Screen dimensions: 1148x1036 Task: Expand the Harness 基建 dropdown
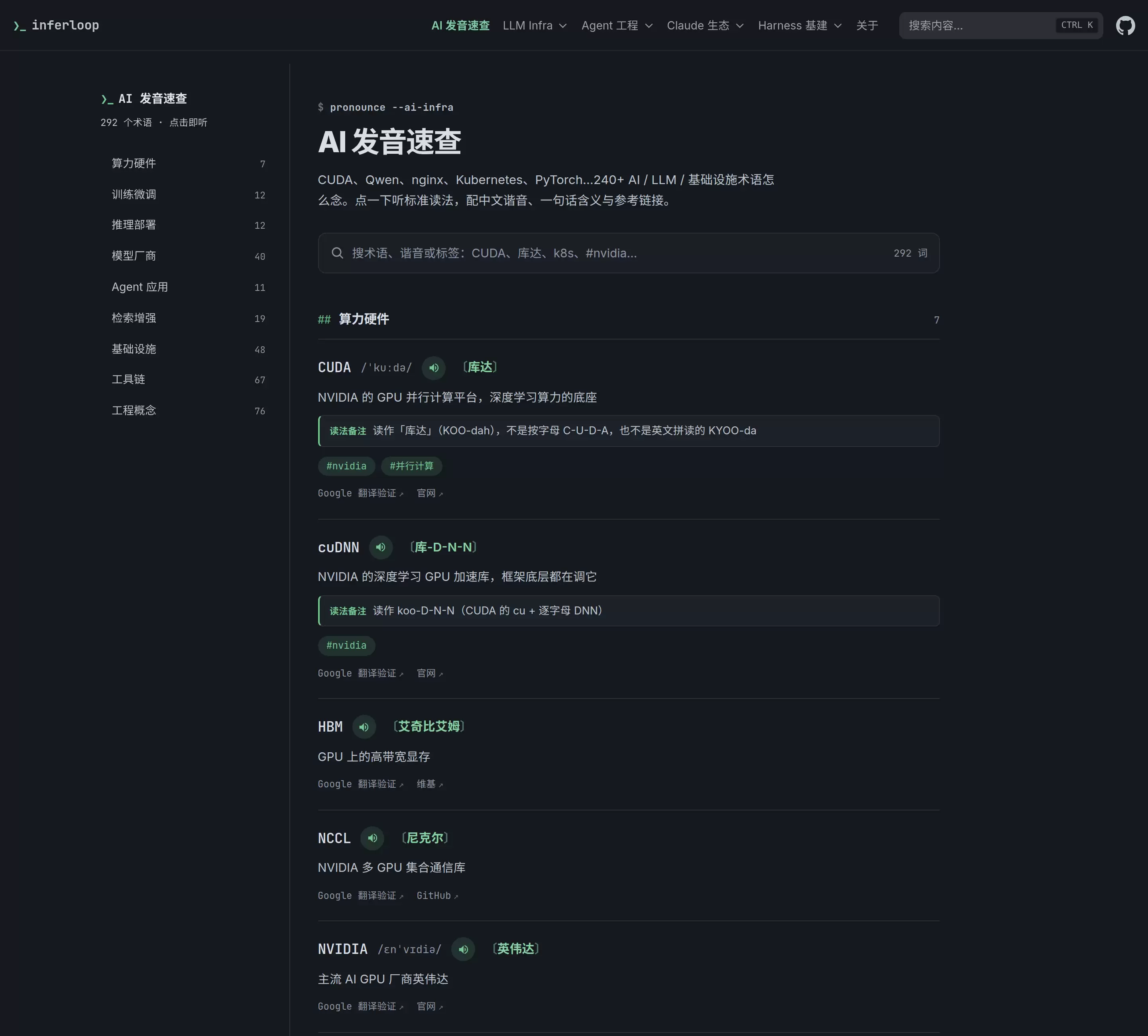tap(800, 26)
